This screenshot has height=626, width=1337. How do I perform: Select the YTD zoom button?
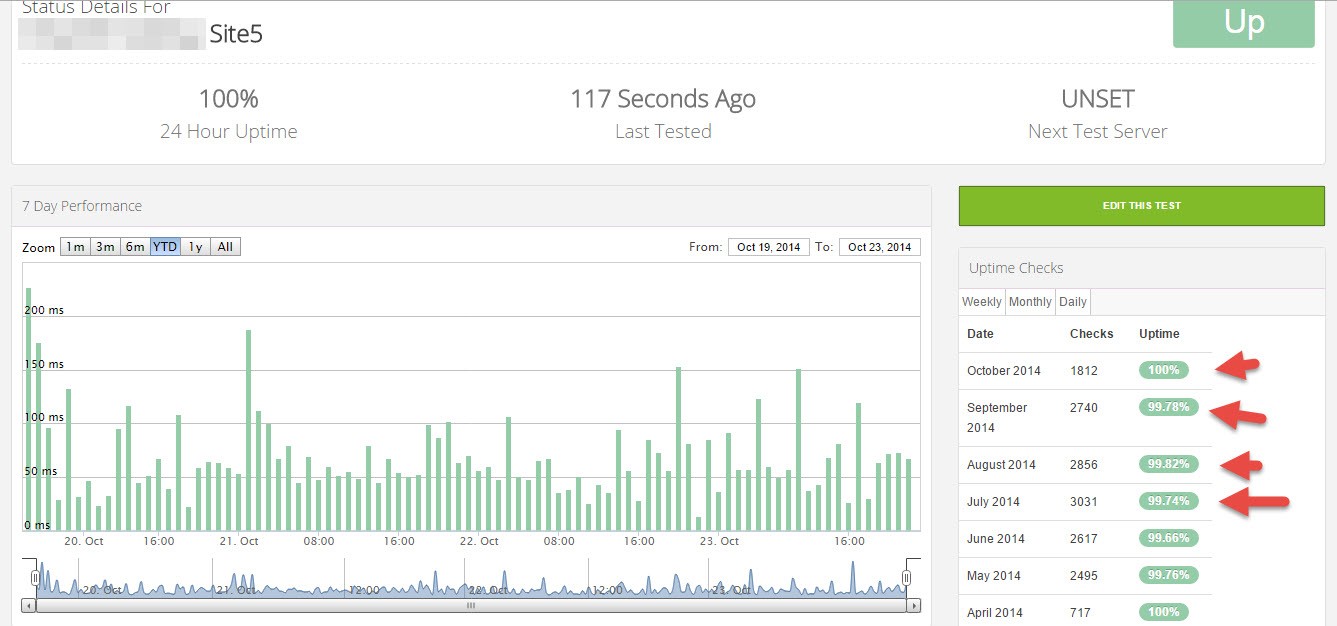pos(165,247)
